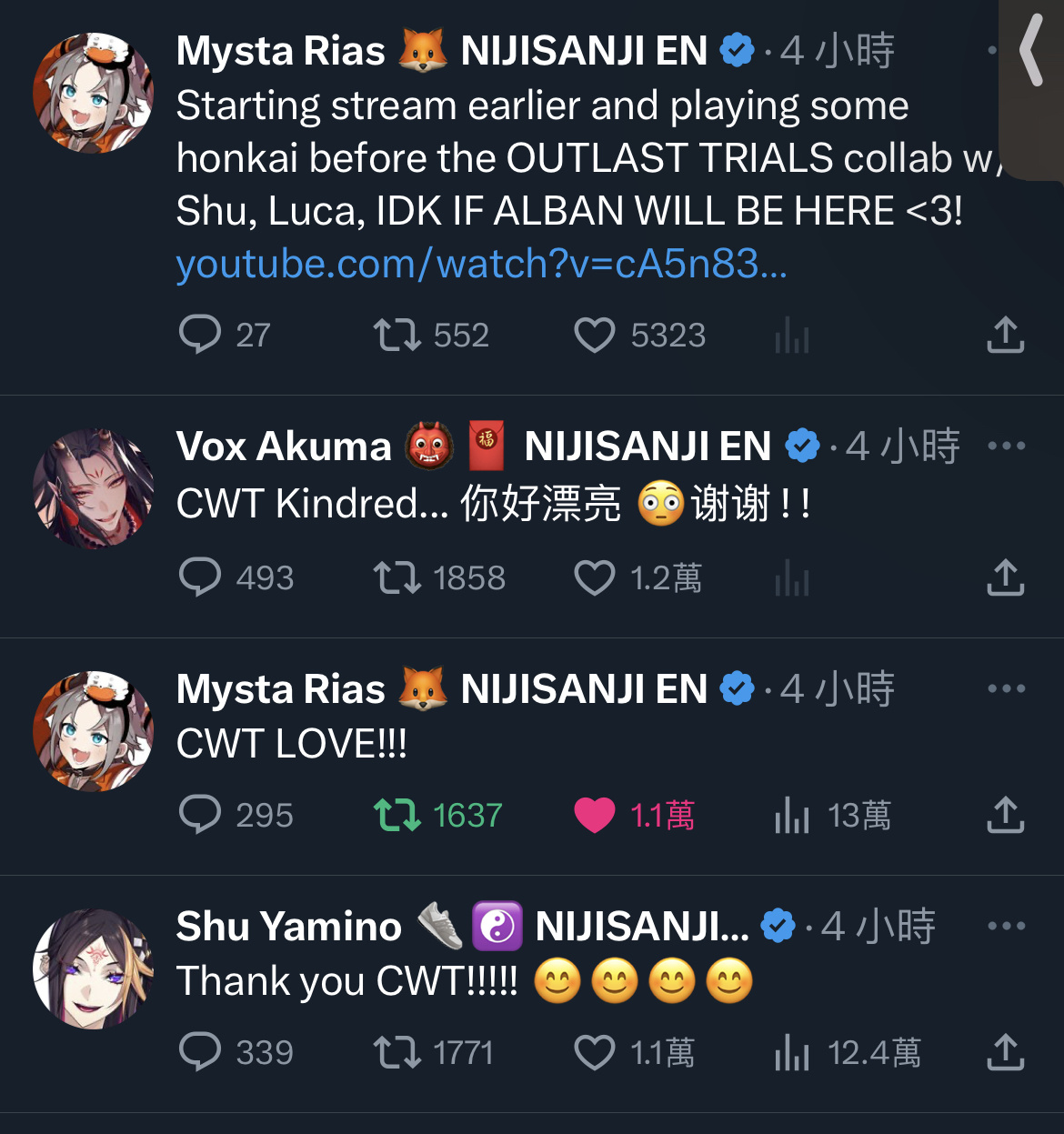Open more options for CWT LOVE tweet
The width and height of the screenshot is (1064, 1134).
pos(1006,688)
